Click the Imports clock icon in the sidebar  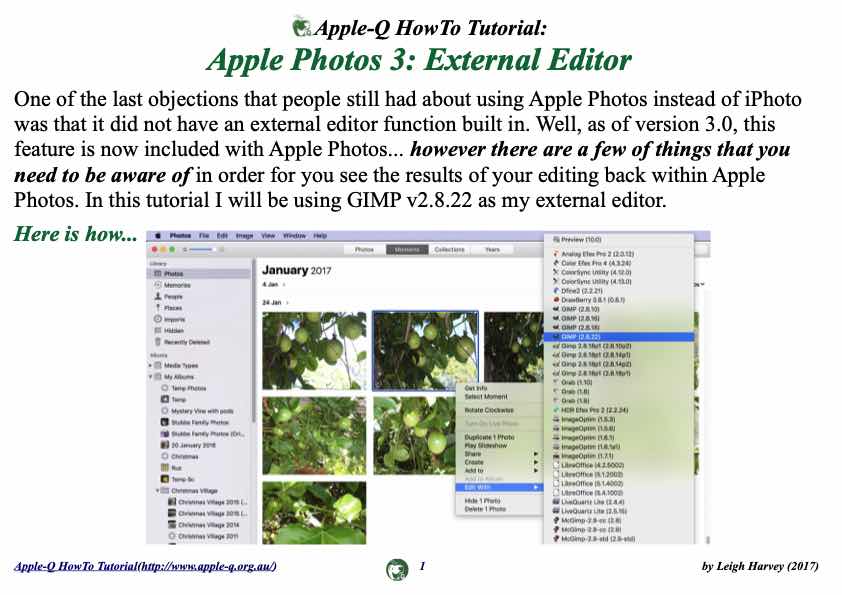click(x=158, y=319)
